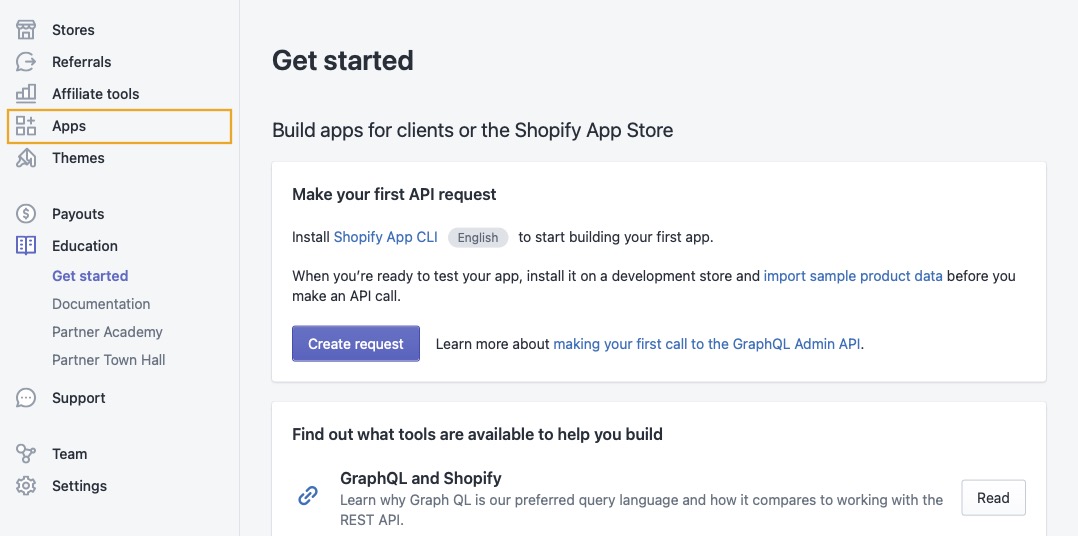Image resolution: width=1078 pixels, height=536 pixels.
Task: Click the Payouts dollar icon
Action: point(26,214)
